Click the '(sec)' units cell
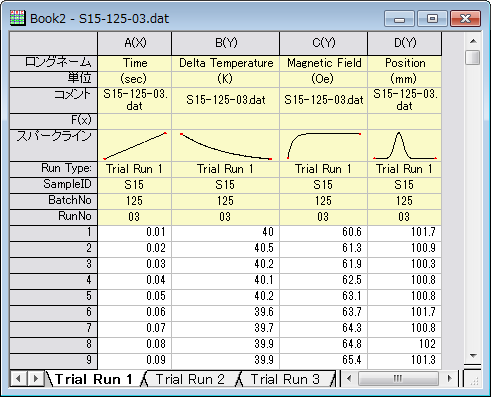Viewport: 491px width, 397px height. coord(135,79)
